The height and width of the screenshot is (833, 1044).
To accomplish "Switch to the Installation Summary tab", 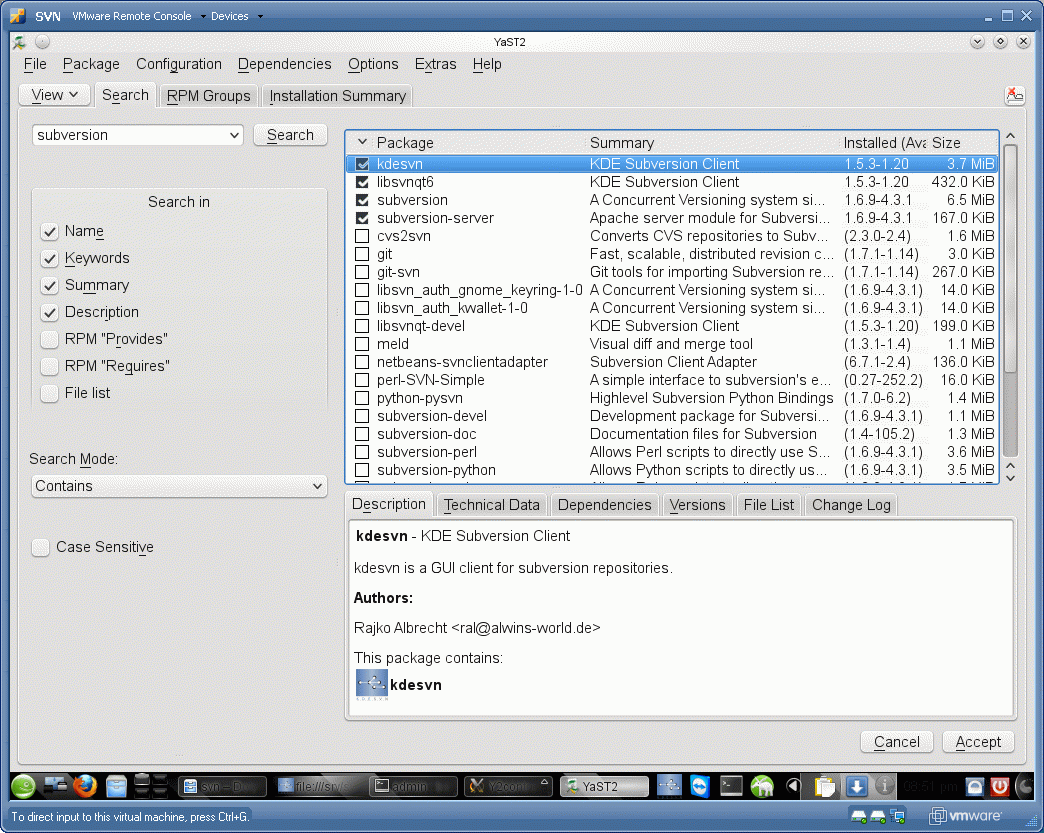I will (338, 96).
